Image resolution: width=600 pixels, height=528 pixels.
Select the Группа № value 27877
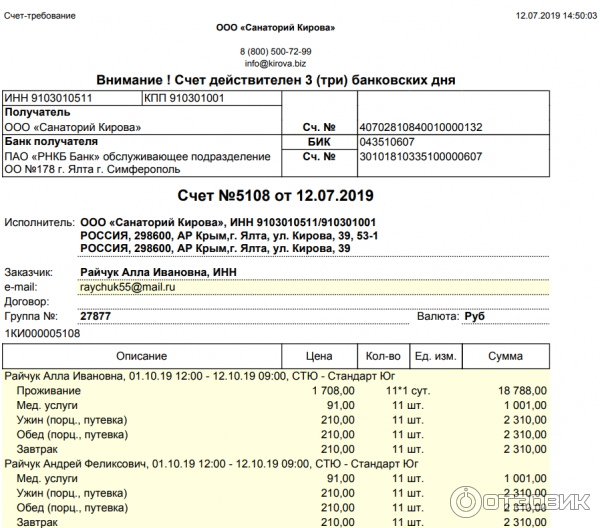(x=96, y=316)
